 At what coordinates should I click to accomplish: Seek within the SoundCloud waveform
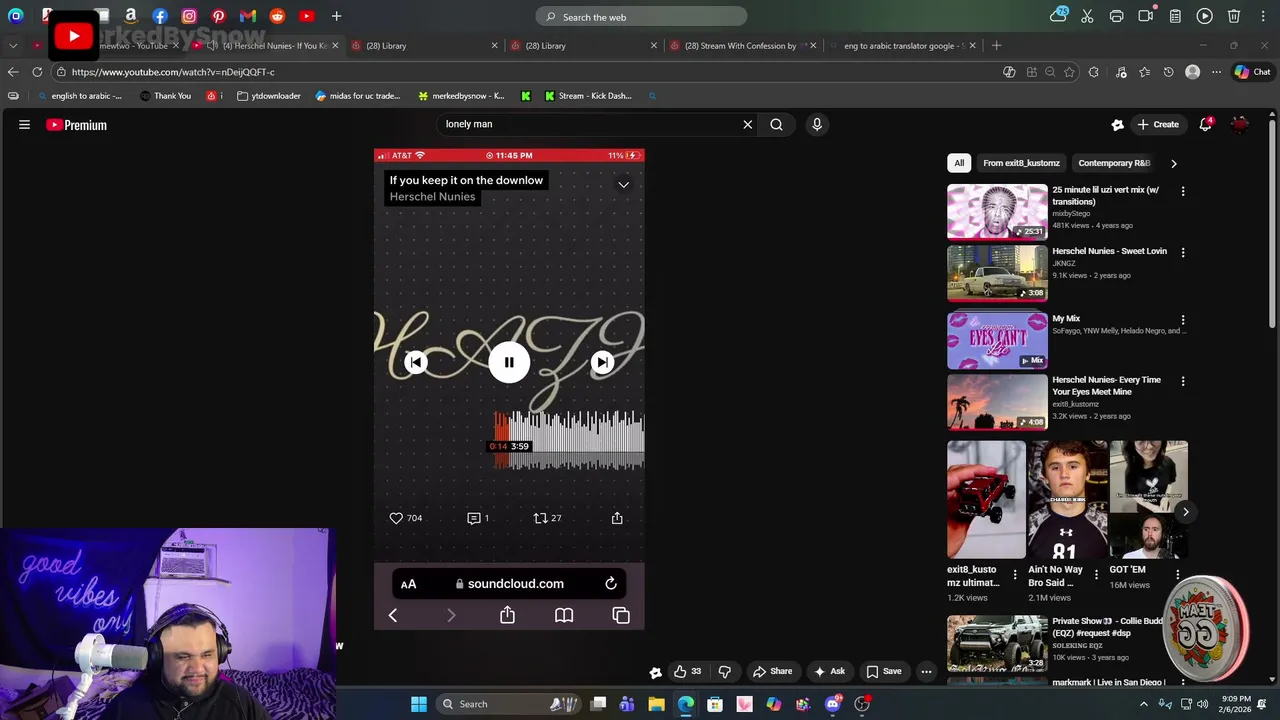[x=568, y=439]
